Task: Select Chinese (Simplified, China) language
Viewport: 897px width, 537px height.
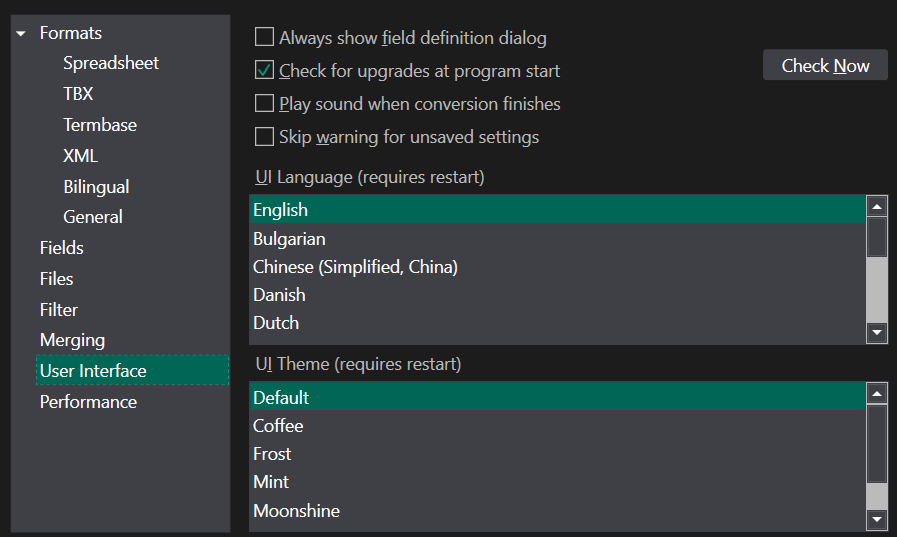Action: (557, 266)
